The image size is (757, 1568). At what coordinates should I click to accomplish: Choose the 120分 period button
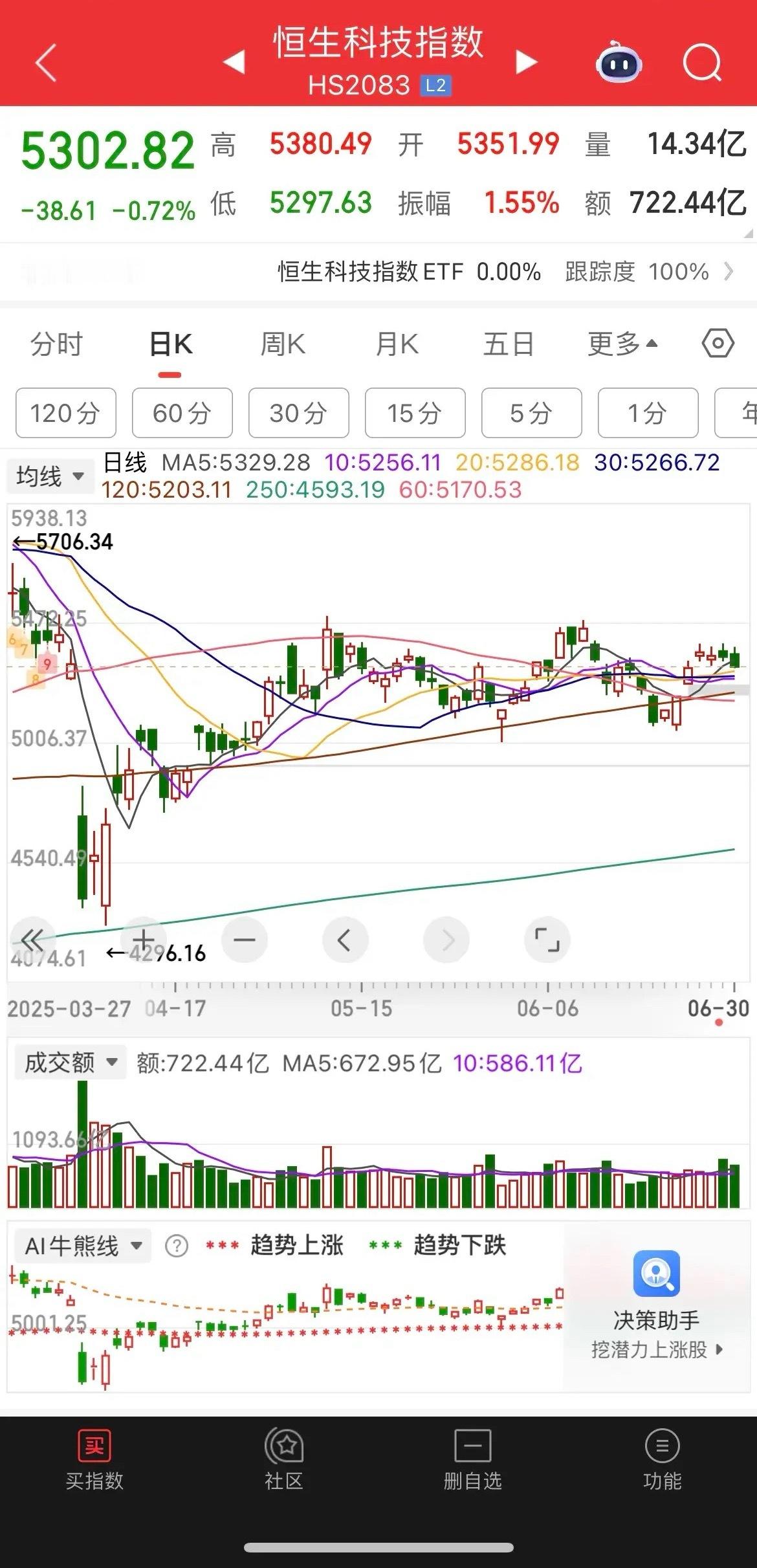[x=66, y=413]
